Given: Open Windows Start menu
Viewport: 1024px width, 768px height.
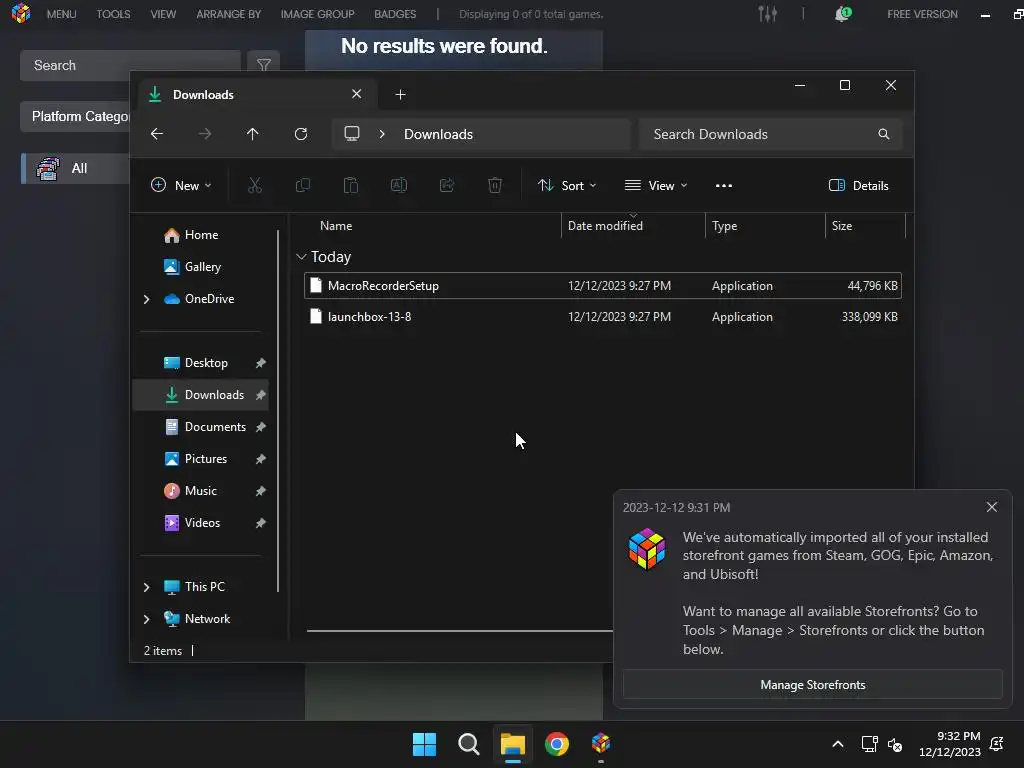Looking at the screenshot, I should (424, 744).
